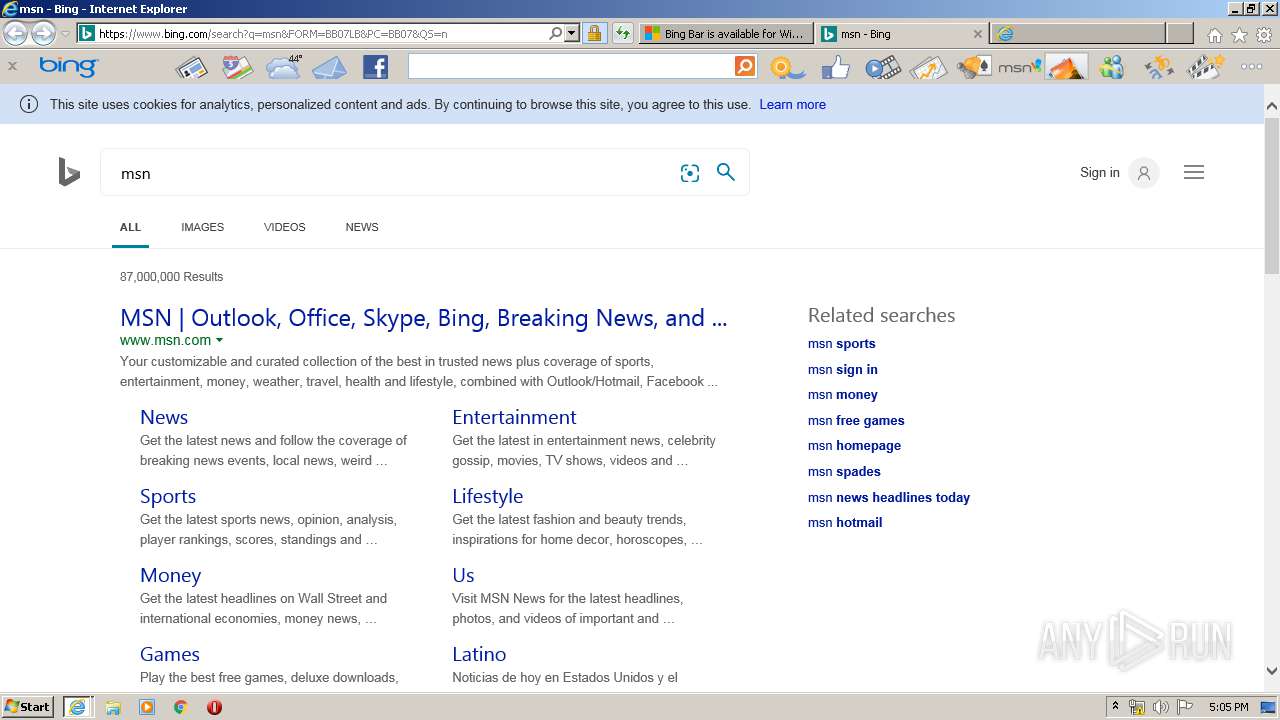1280x720 pixels.
Task: Open the Latino sublink
Action: tap(479, 654)
